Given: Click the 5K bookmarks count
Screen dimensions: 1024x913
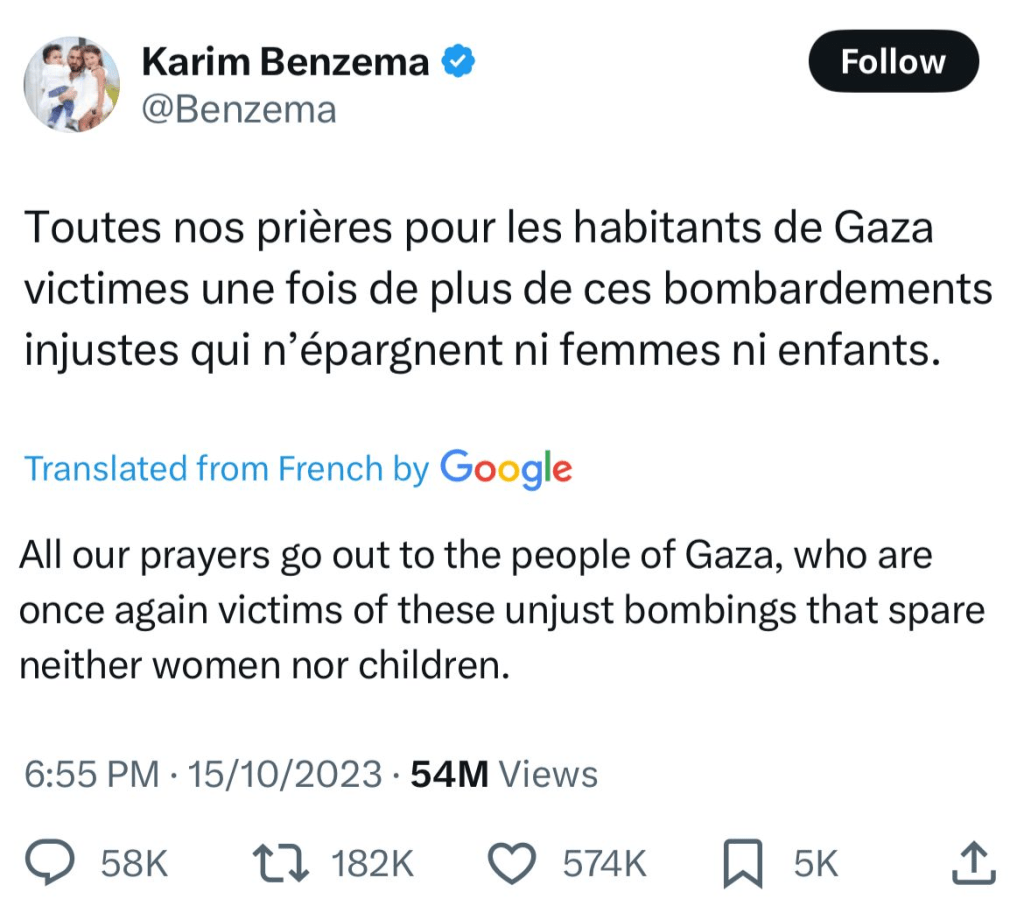Looking at the screenshot, I should click(x=816, y=864).
